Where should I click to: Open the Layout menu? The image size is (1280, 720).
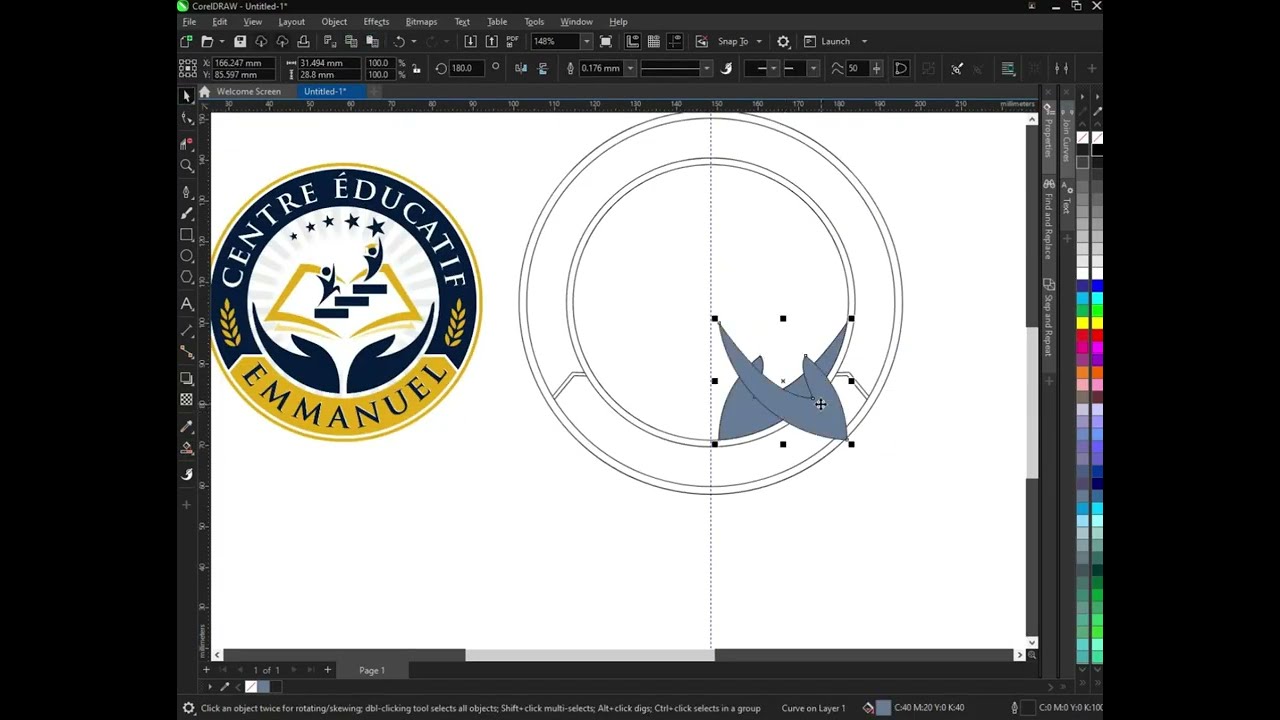point(291,22)
